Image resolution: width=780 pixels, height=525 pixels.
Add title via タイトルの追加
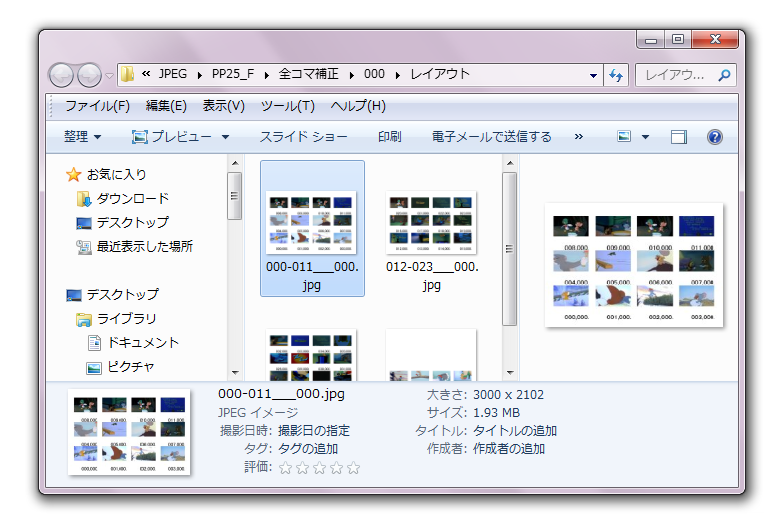pos(514,430)
